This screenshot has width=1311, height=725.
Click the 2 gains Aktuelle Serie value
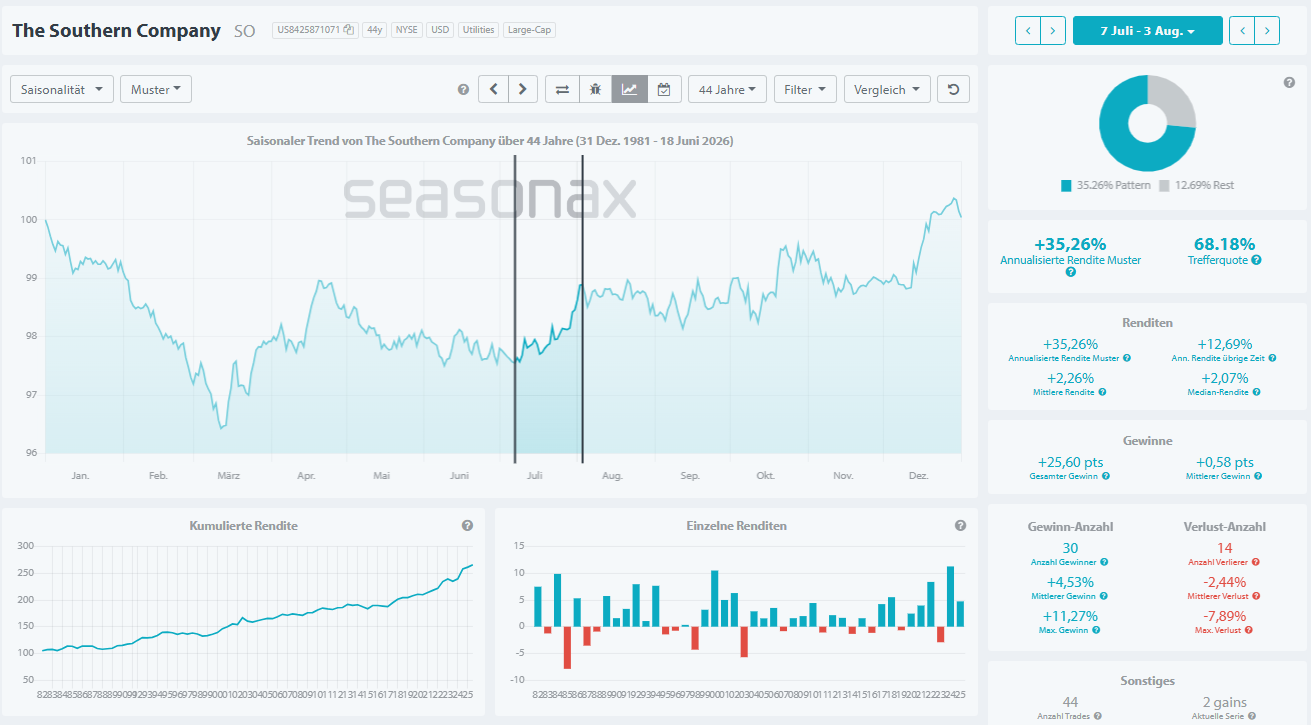click(1224, 702)
